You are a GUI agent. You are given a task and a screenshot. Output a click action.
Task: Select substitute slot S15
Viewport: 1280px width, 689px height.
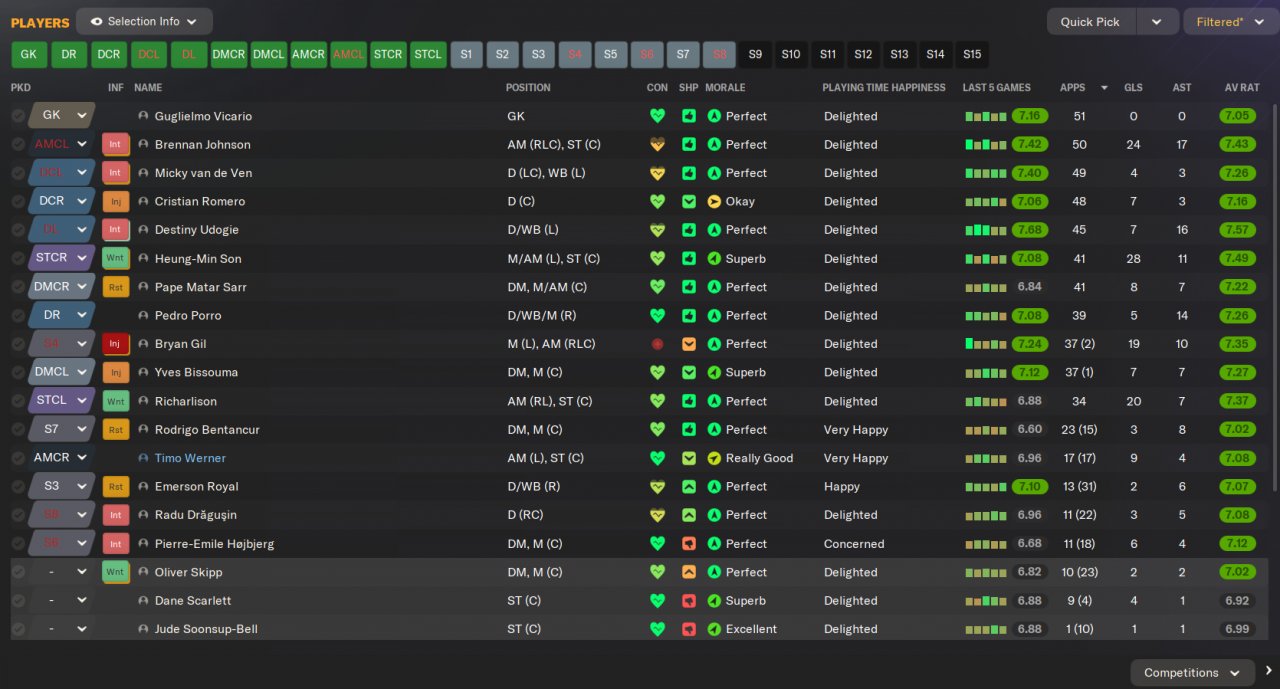pos(972,55)
